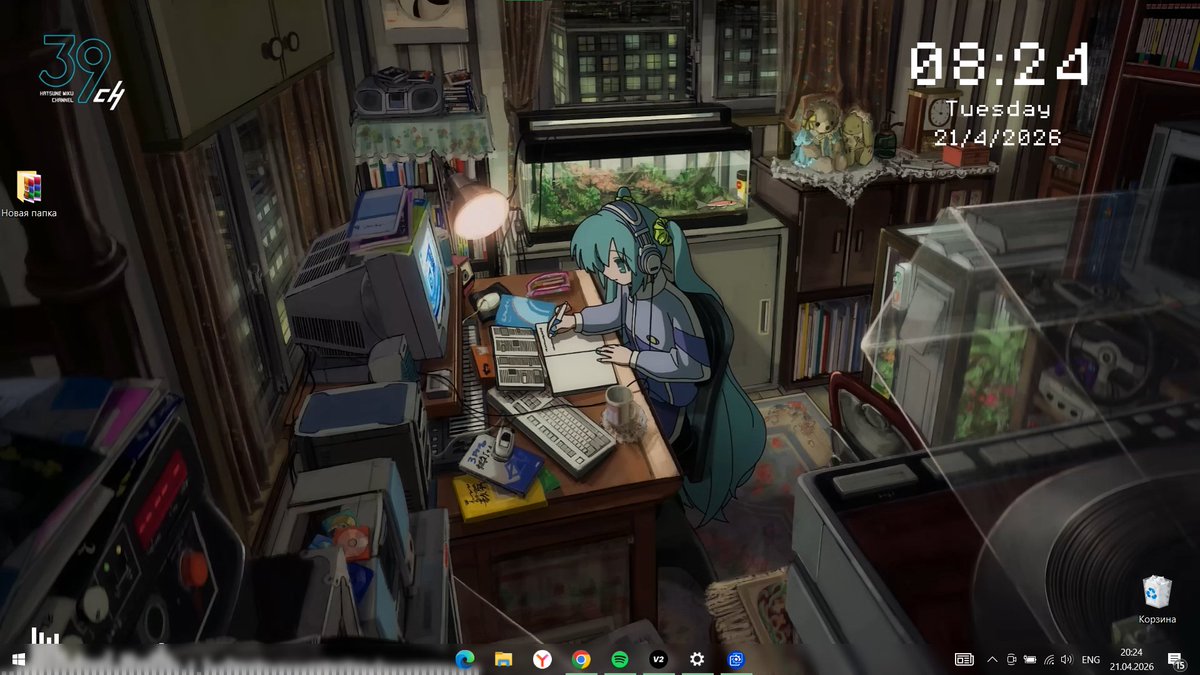Image resolution: width=1200 pixels, height=675 pixels.
Task: Click the Tuesday date widget text
Action: coord(998,109)
